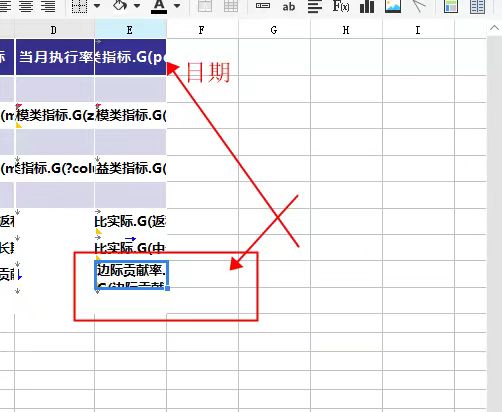Open the borders dropdown arrow
Viewport: 502px width, 412px height.
(x=97, y=6)
